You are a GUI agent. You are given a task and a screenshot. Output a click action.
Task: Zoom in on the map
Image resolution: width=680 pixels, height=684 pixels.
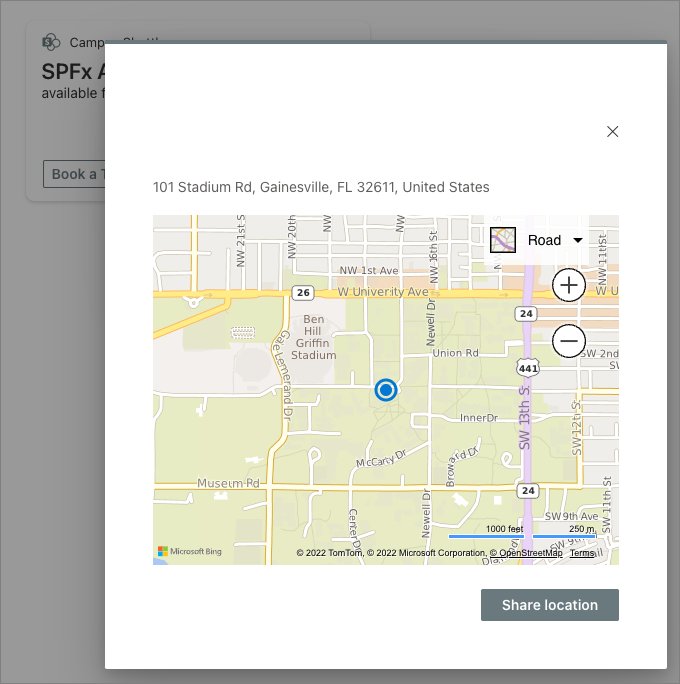point(569,285)
